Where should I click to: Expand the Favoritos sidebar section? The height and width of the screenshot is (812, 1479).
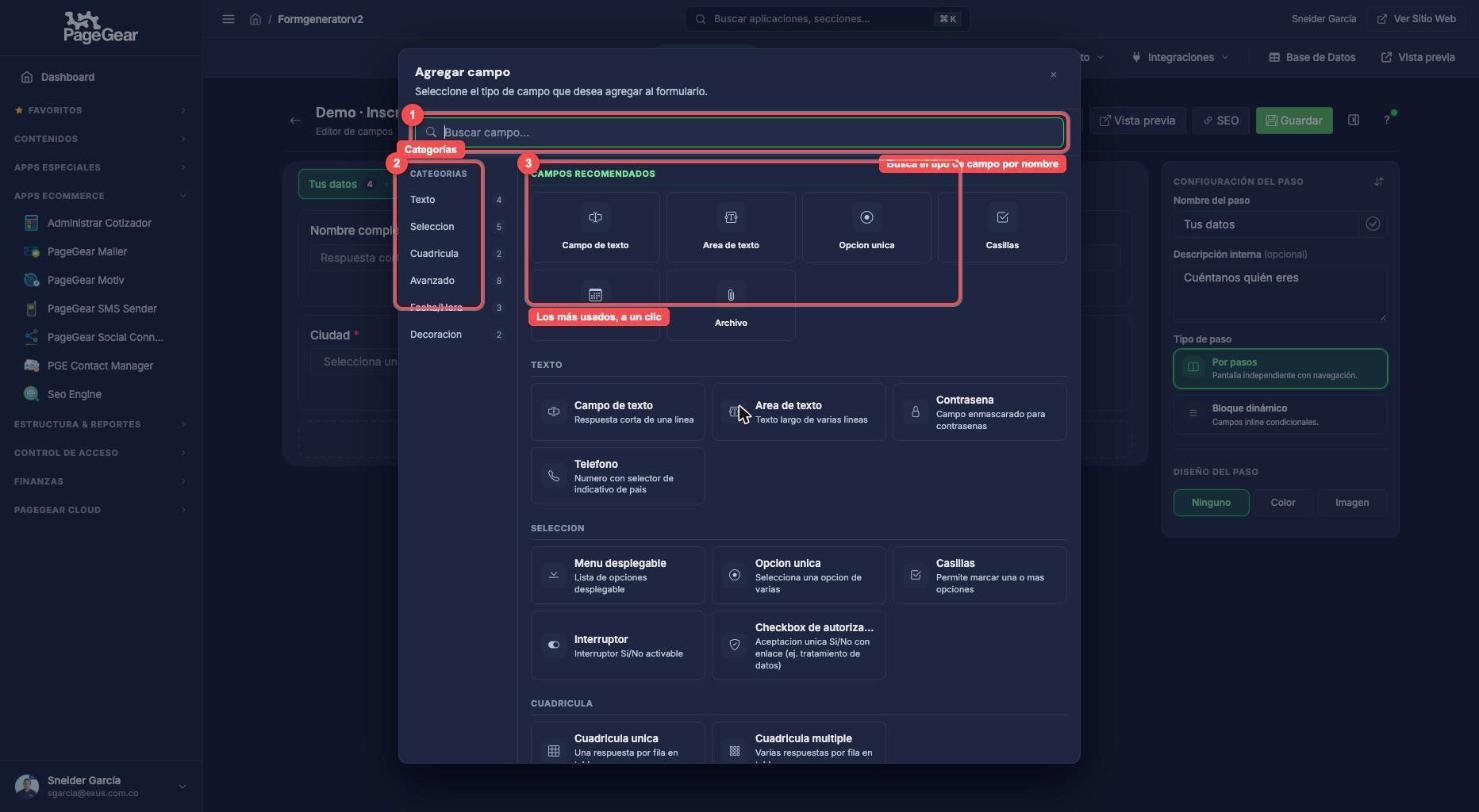100,110
